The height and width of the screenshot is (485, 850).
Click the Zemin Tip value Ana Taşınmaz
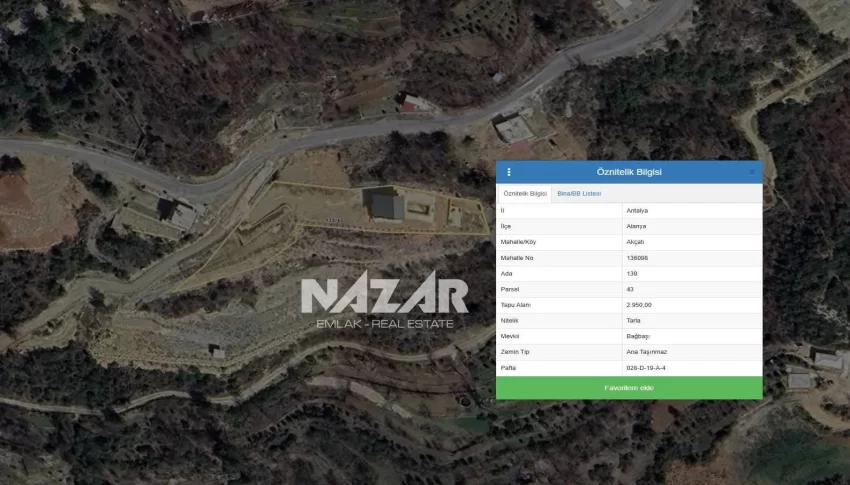tap(645, 352)
